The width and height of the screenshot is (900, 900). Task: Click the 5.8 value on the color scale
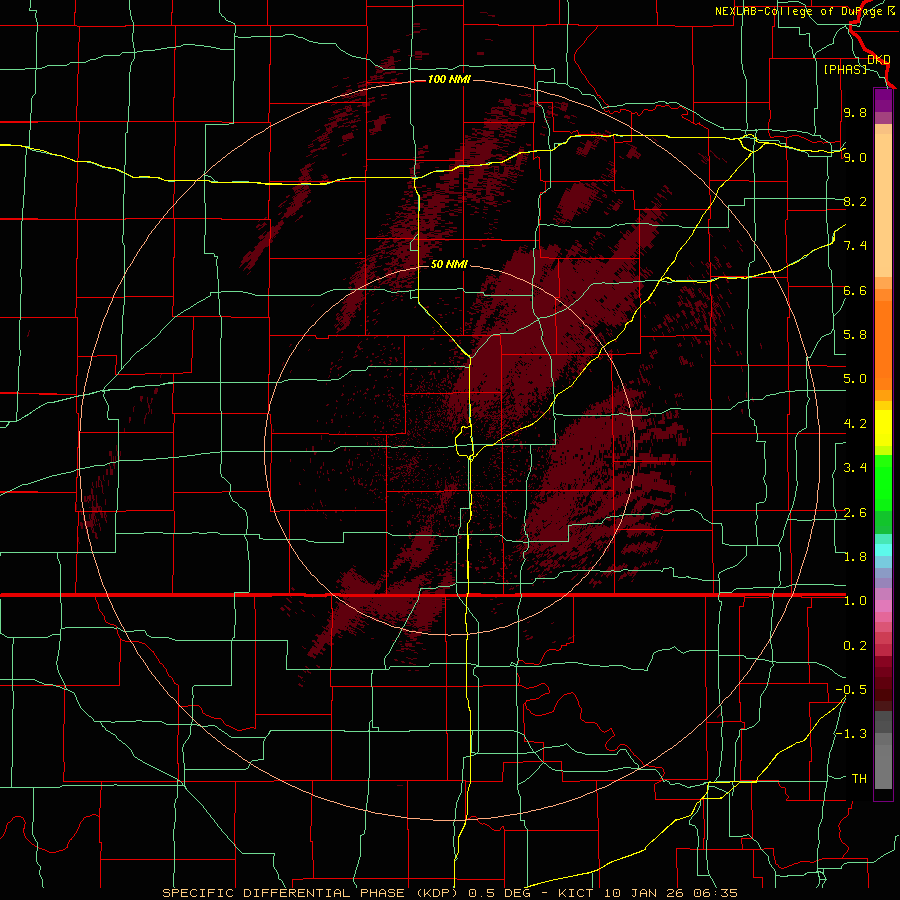click(x=855, y=335)
